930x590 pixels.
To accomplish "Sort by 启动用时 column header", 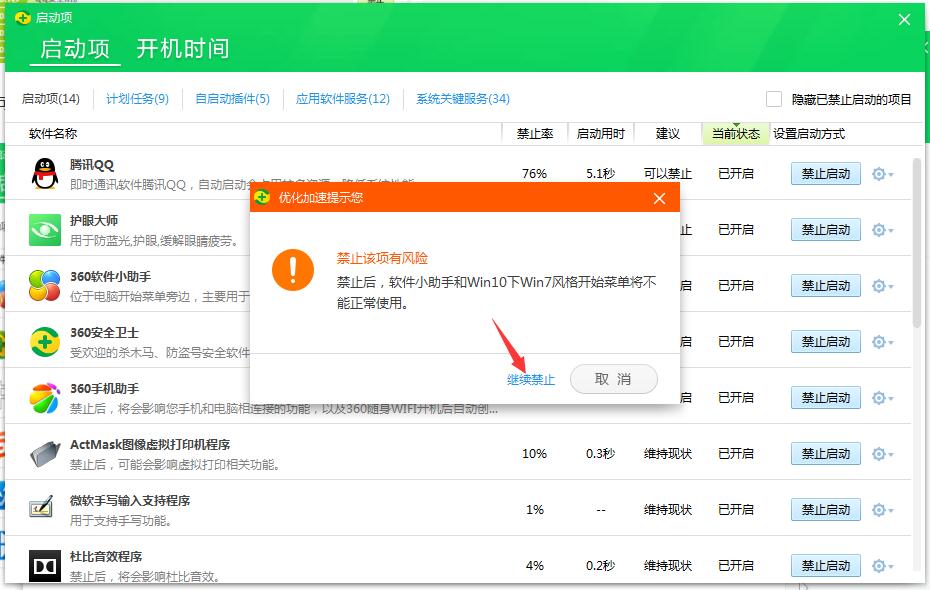I will [601, 134].
